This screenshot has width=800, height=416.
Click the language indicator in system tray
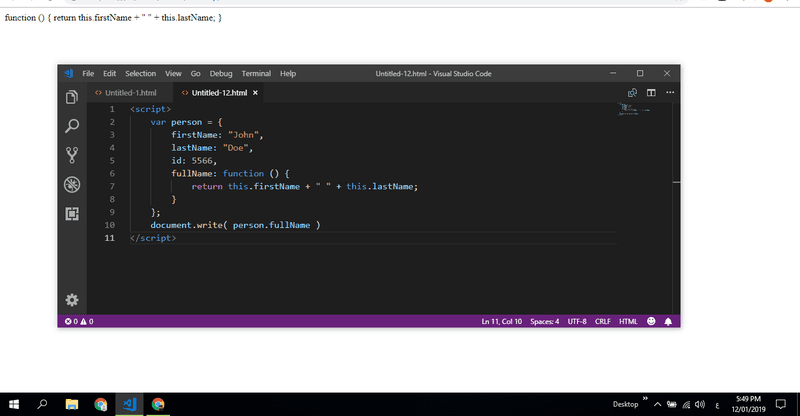pos(717,405)
